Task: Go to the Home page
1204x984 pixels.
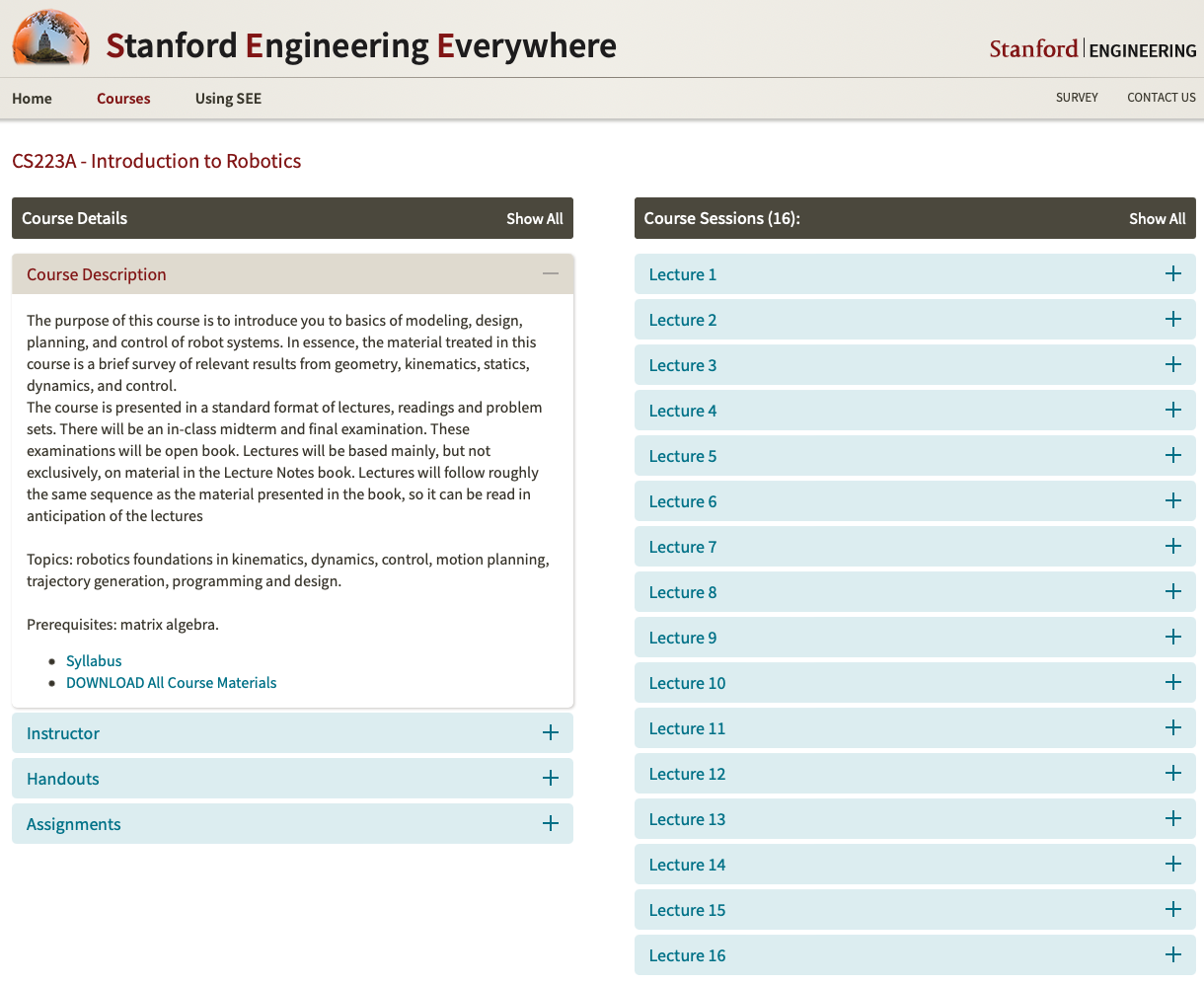Action: coord(32,99)
